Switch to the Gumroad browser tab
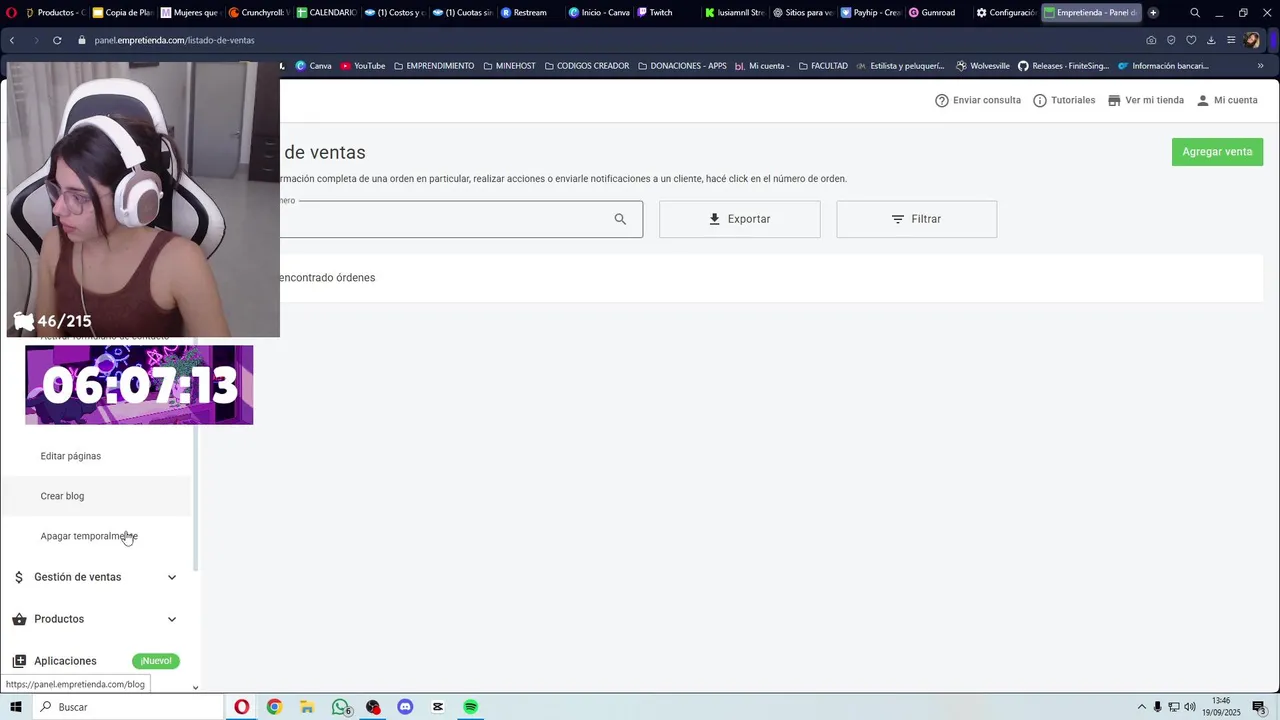1280x720 pixels. tap(937, 13)
